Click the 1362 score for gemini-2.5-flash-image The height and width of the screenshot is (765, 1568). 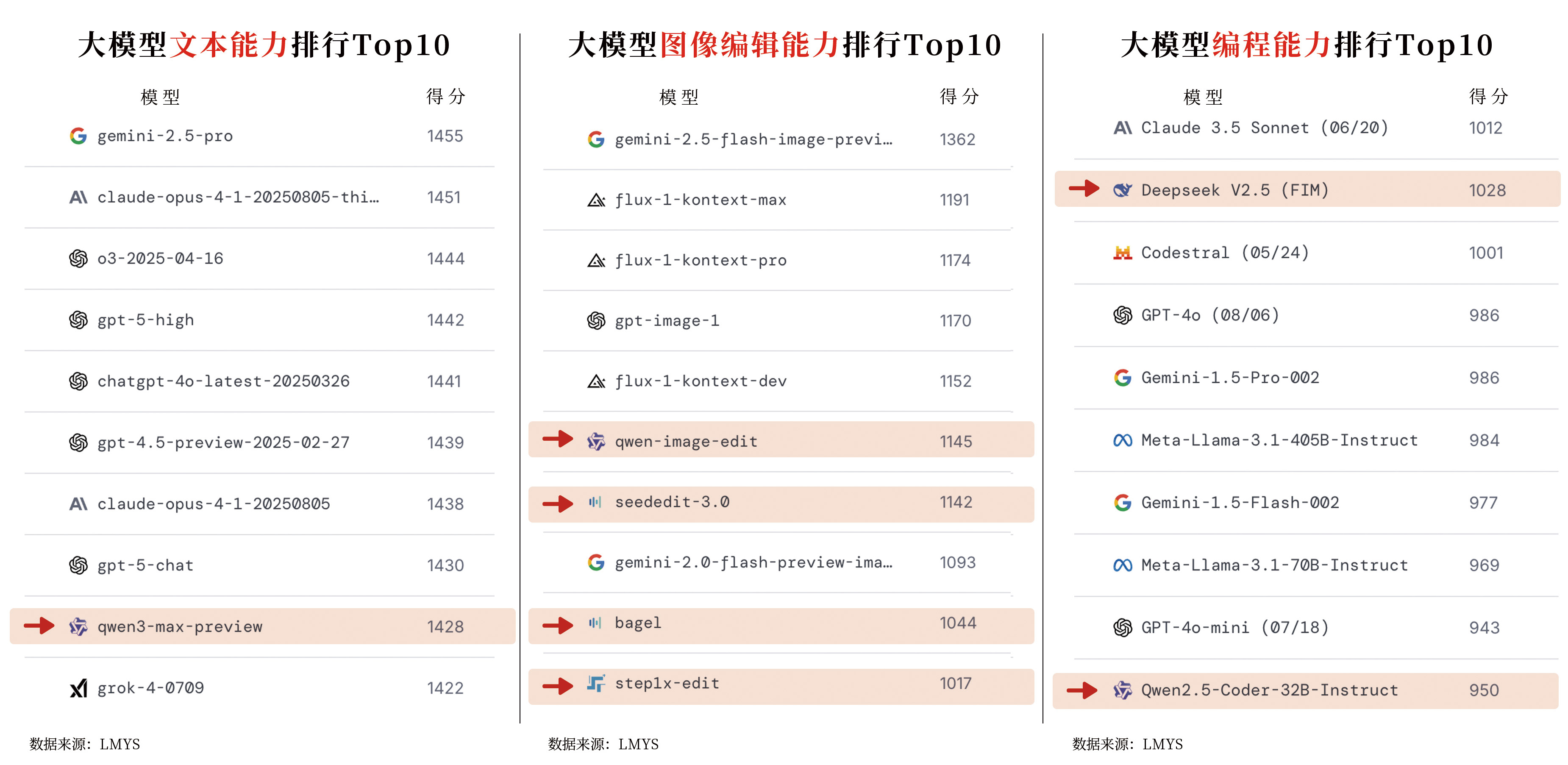click(x=957, y=140)
